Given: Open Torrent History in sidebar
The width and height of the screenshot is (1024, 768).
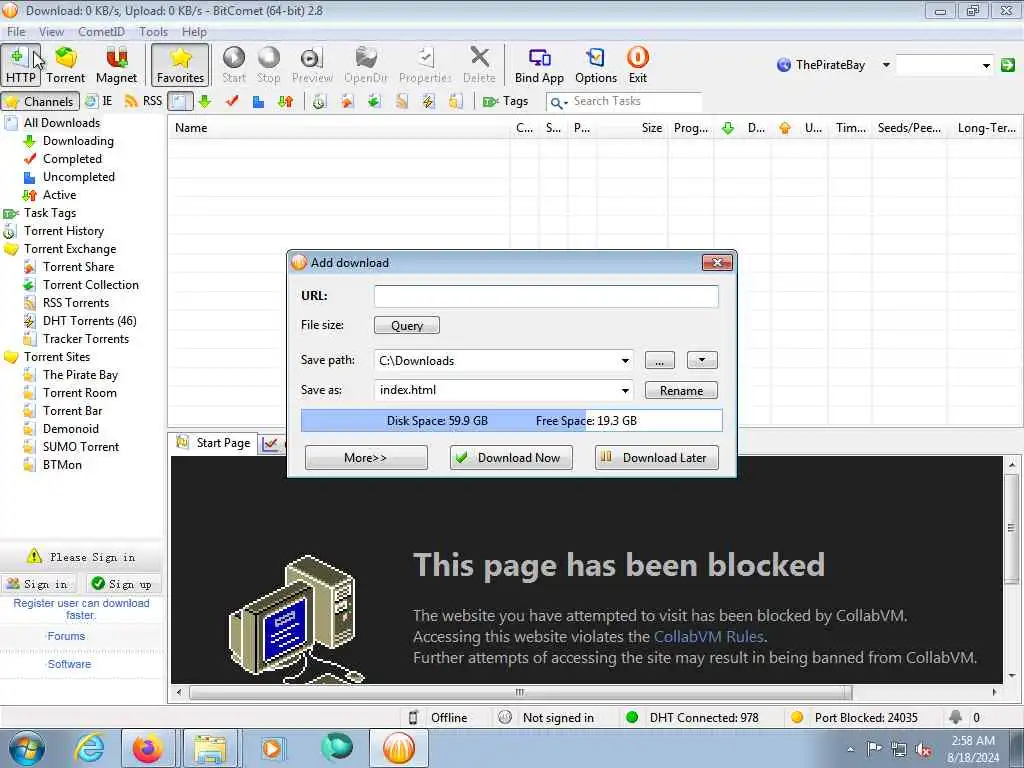Looking at the screenshot, I should point(63,231).
